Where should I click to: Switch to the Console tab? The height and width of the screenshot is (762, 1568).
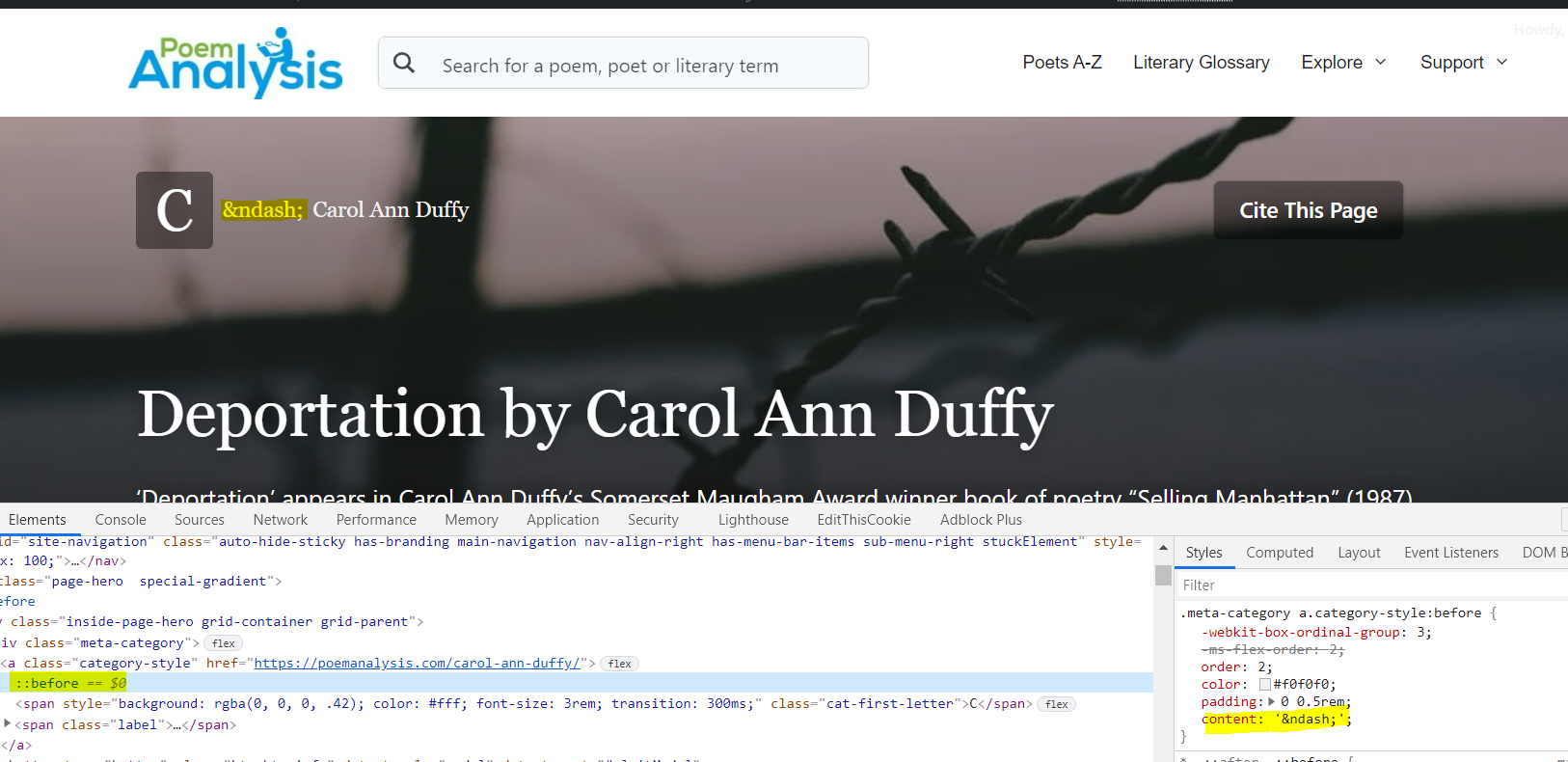(121, 520)
